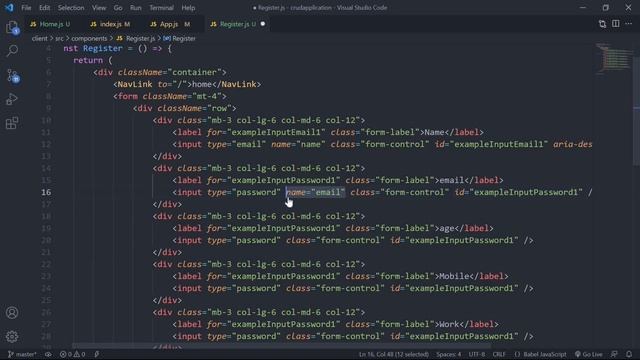Image resolution: width=640 pixels, height=360 pixels.
Task: Click line number 16 in gutter
Action: click(x=46, y=192)
